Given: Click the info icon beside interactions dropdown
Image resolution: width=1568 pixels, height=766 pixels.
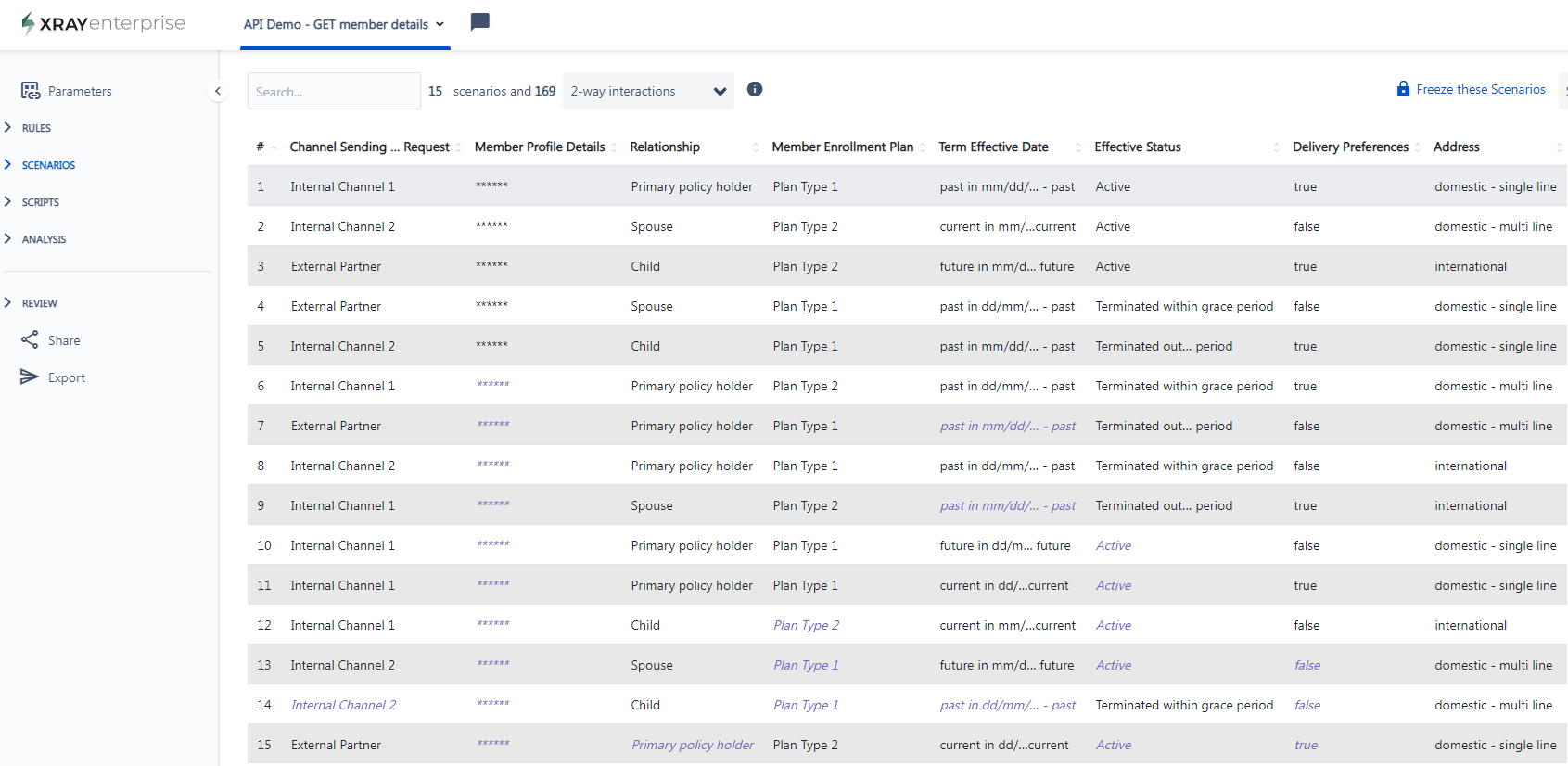Looking at the screenshot, I should (x=755, y=89).
